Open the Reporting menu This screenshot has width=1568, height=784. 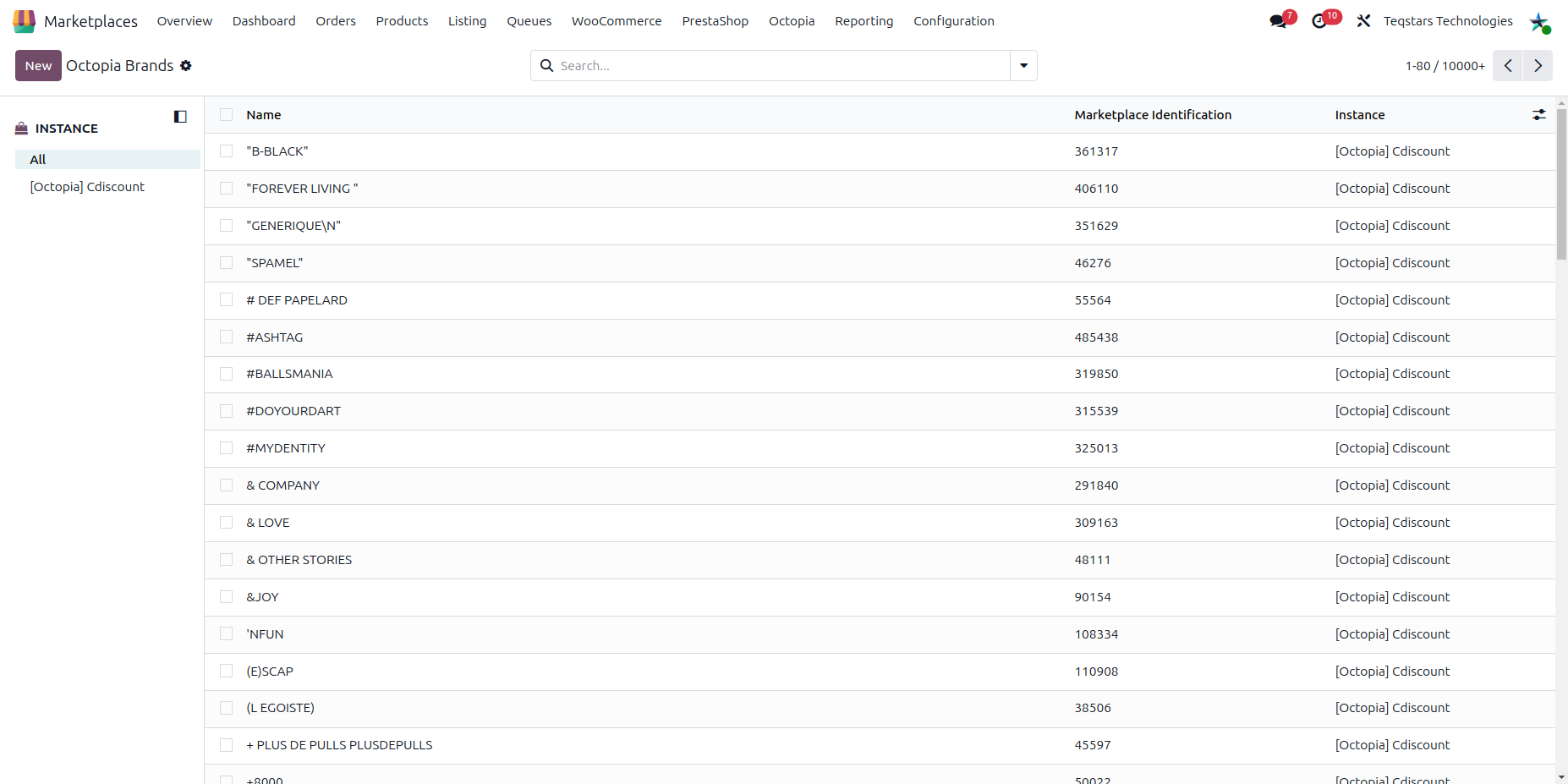863,21
